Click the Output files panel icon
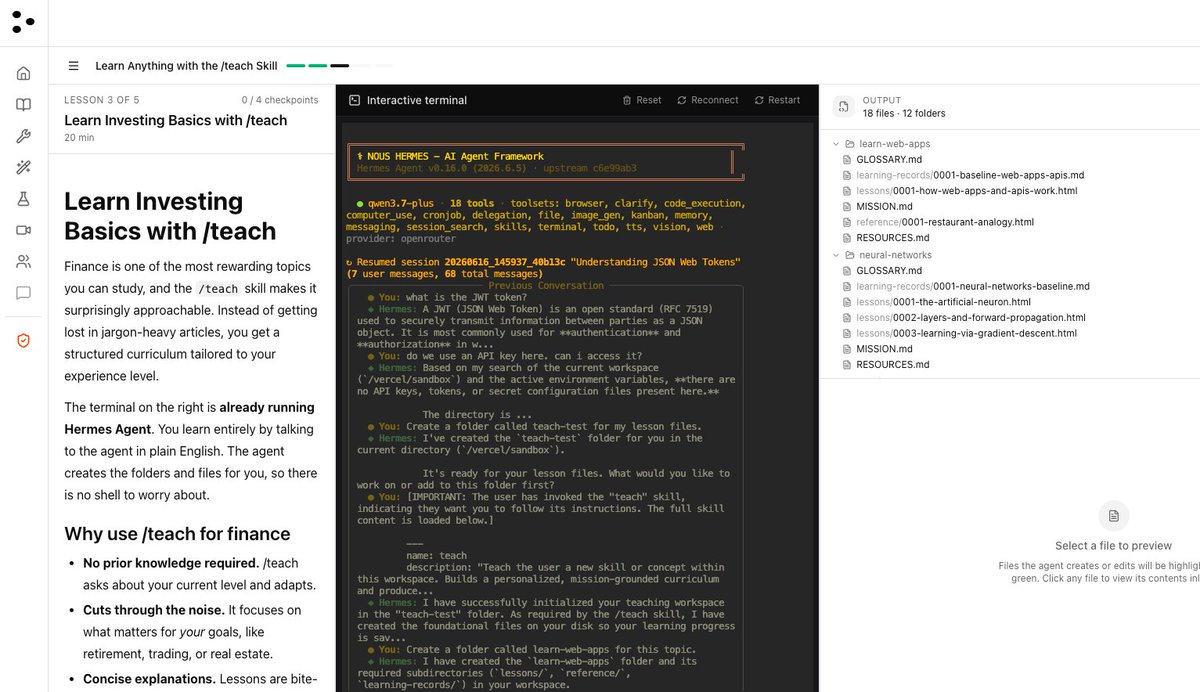This screenshot has width=1200, height=692. [843, 107]
